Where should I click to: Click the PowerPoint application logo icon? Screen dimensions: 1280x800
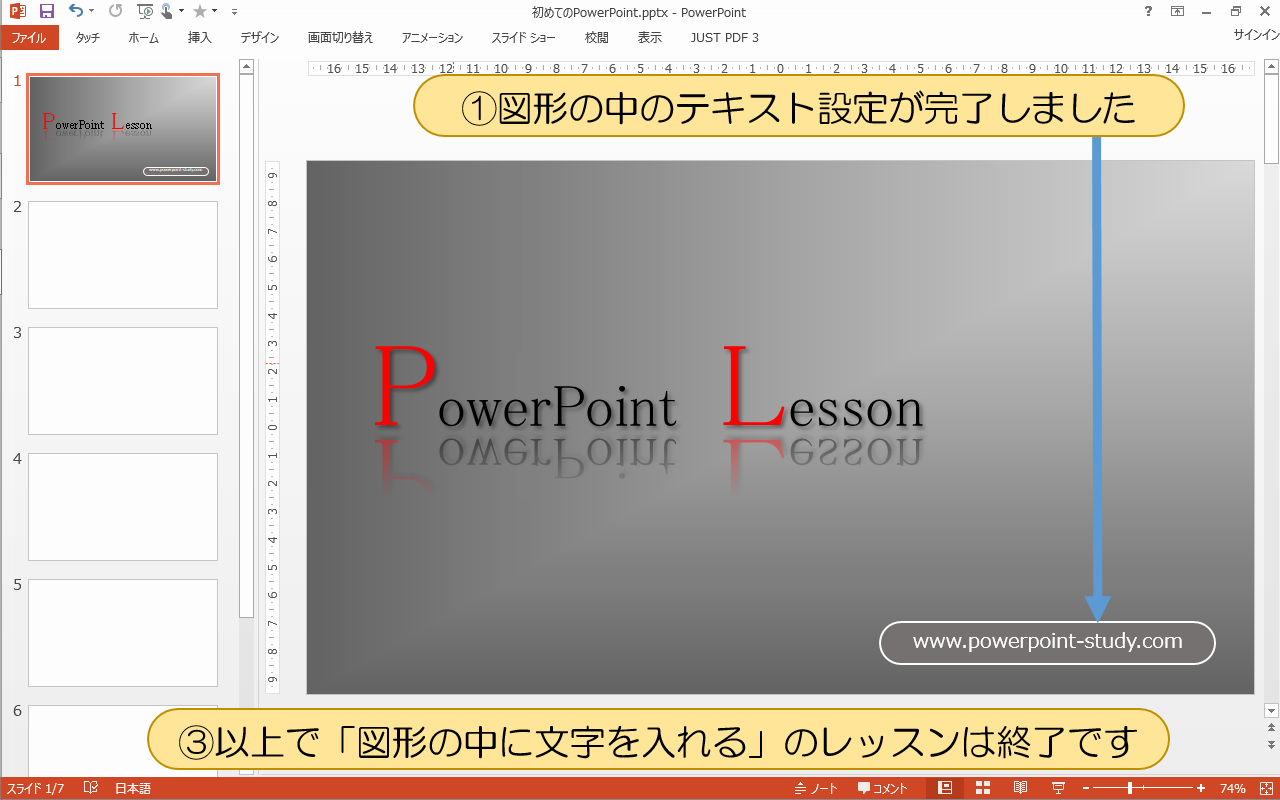17,12
